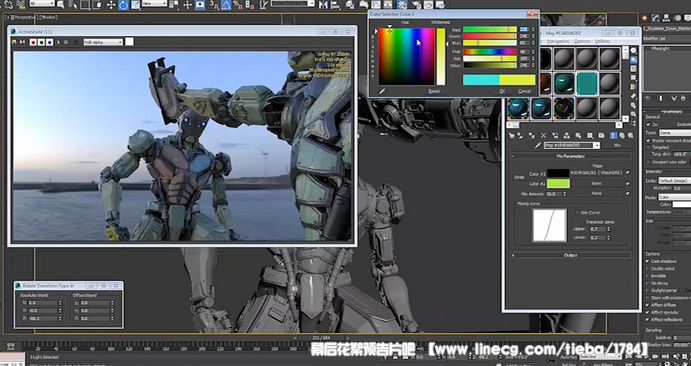
Task: Click Sample Type sphere icon beside material slots
Action: click(x=634, y=50)
